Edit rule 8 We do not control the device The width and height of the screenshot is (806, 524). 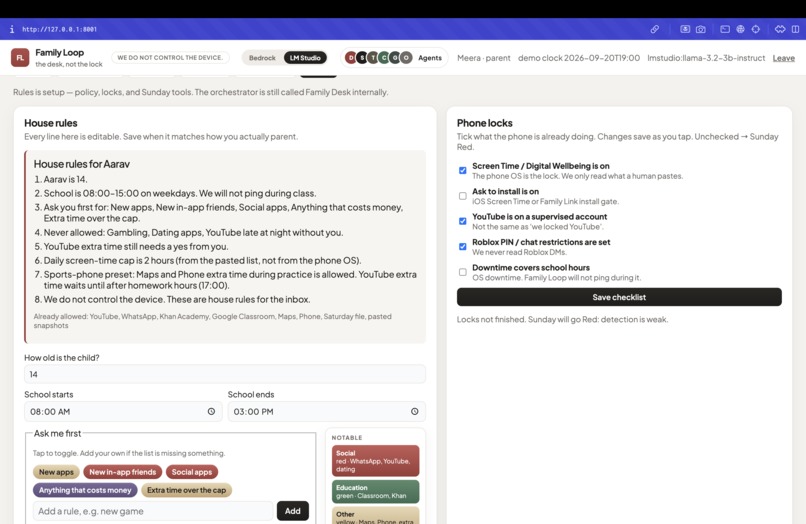[x=177, y=299]
